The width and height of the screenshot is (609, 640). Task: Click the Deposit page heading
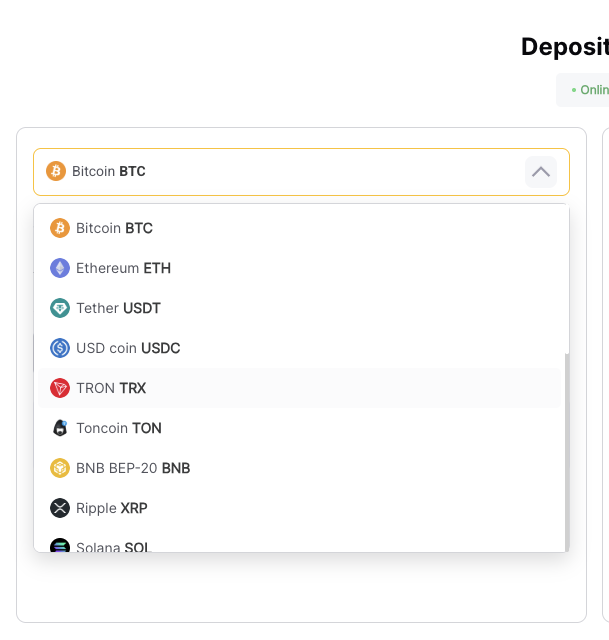(x=565, y=47)
